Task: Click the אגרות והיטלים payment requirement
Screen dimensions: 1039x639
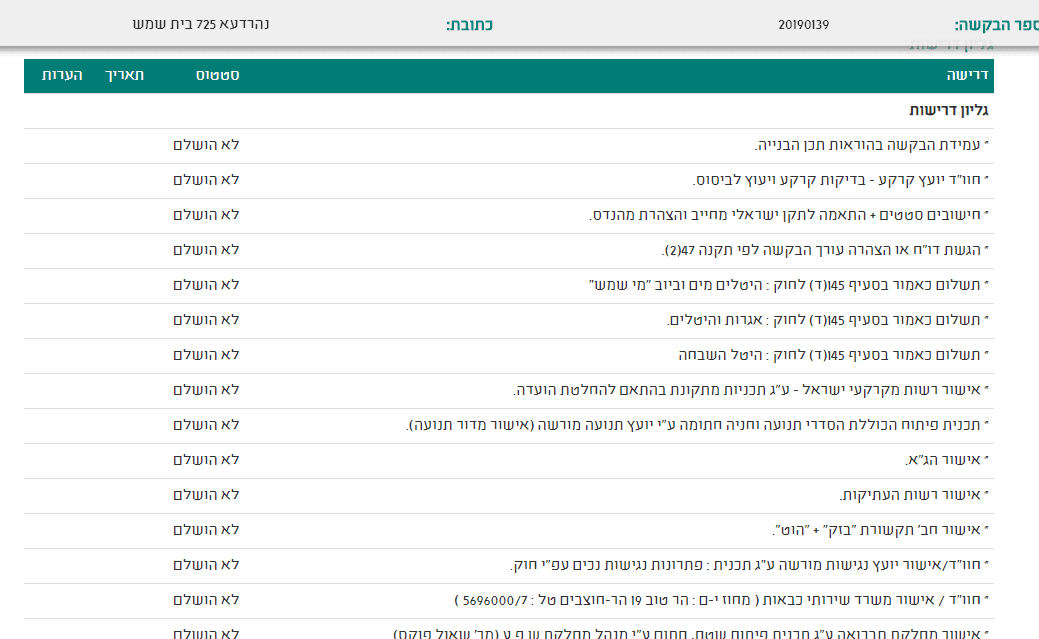Action: [x=826, y=321]
